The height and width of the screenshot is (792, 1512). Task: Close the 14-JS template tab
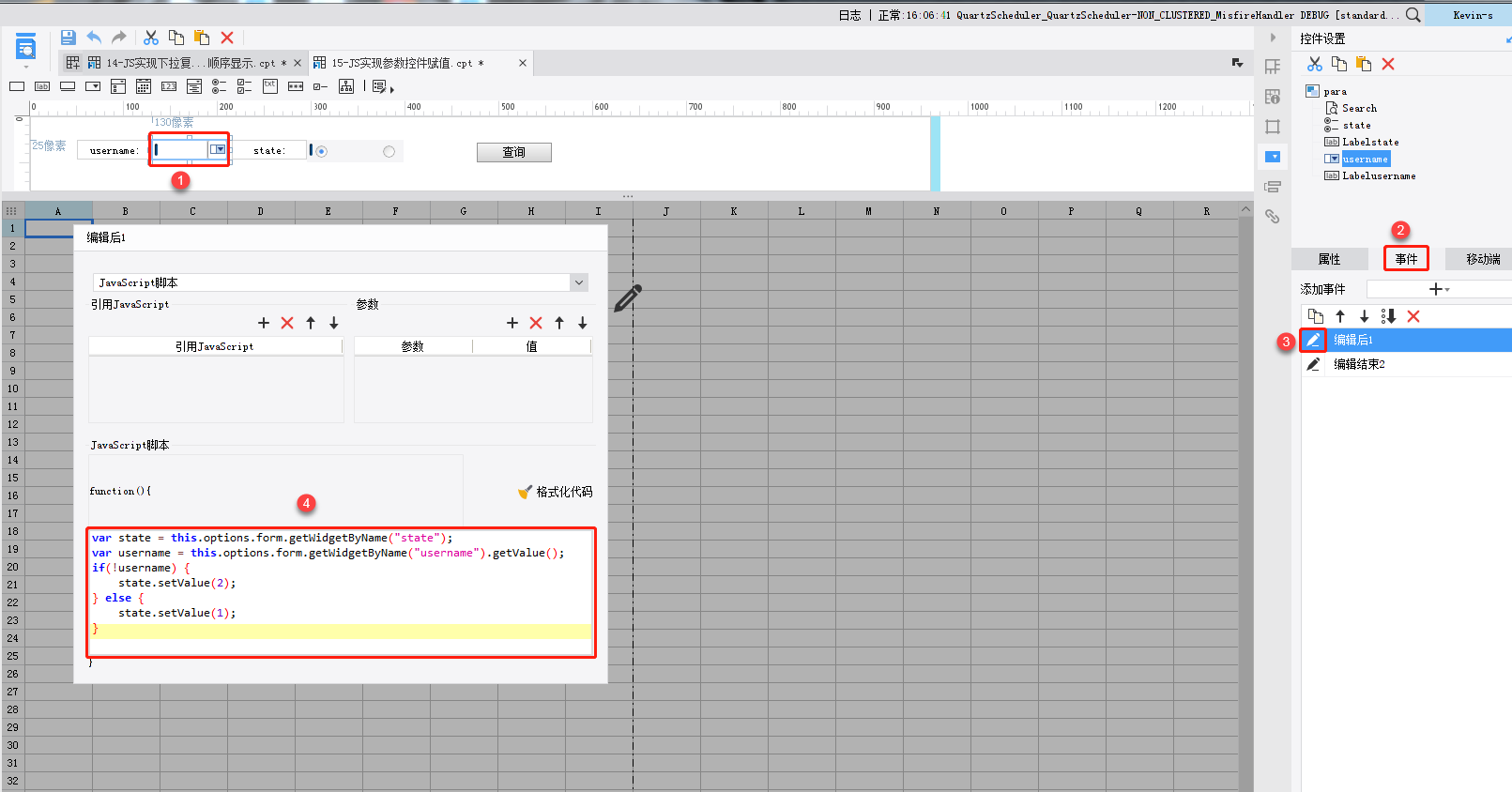tap(298, 63)
